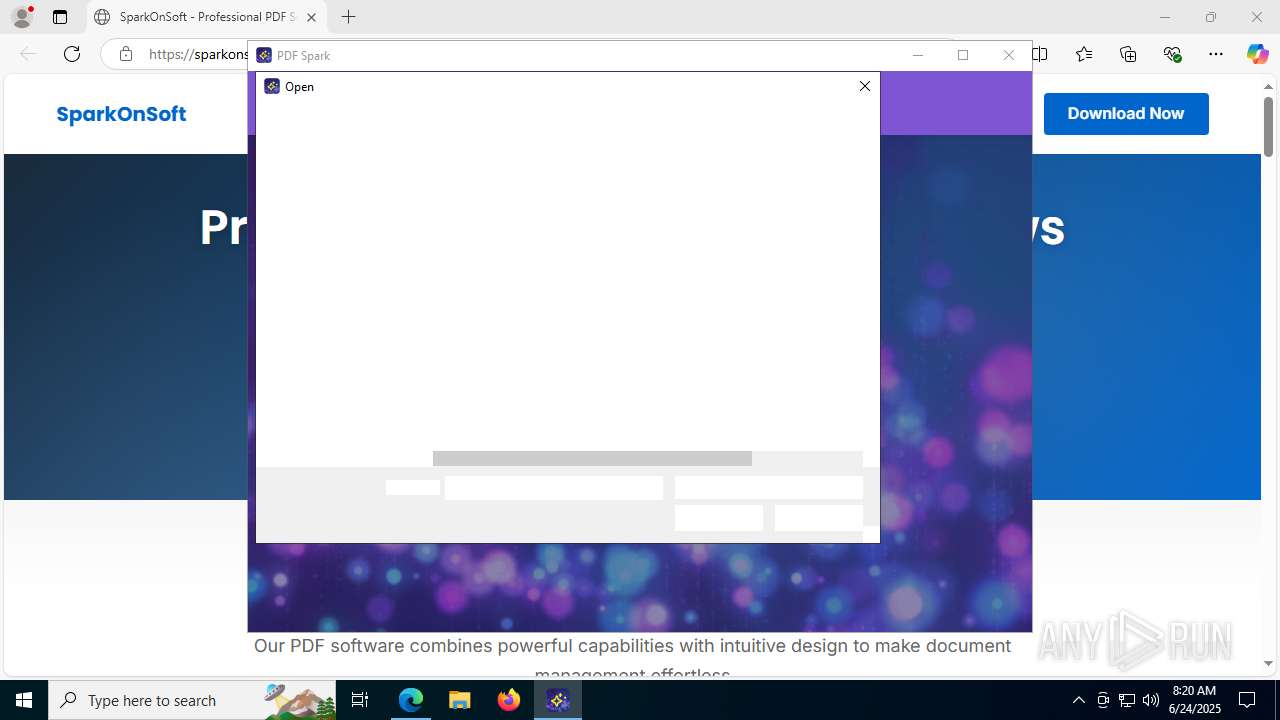
Task: Click the Download Now button
Action: 1126,114
